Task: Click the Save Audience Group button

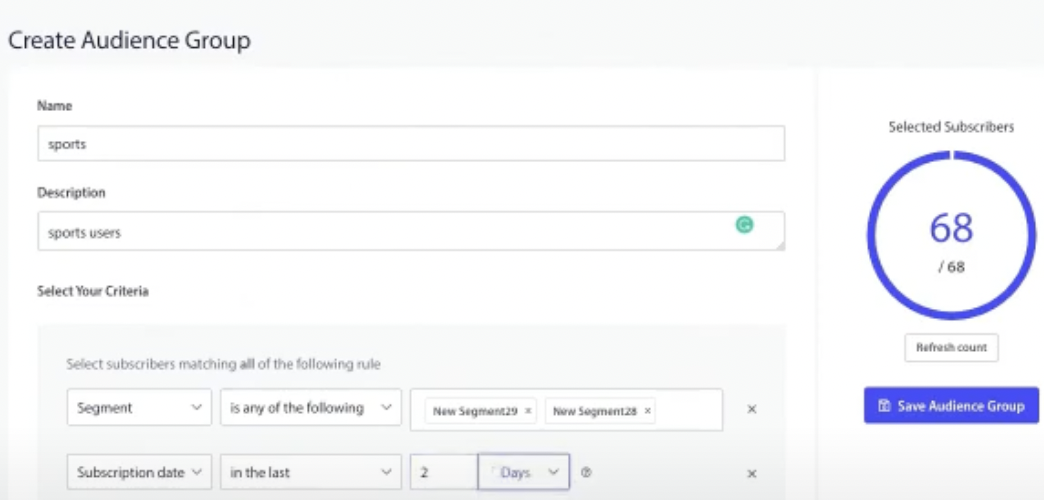Action: coord(951,405)
